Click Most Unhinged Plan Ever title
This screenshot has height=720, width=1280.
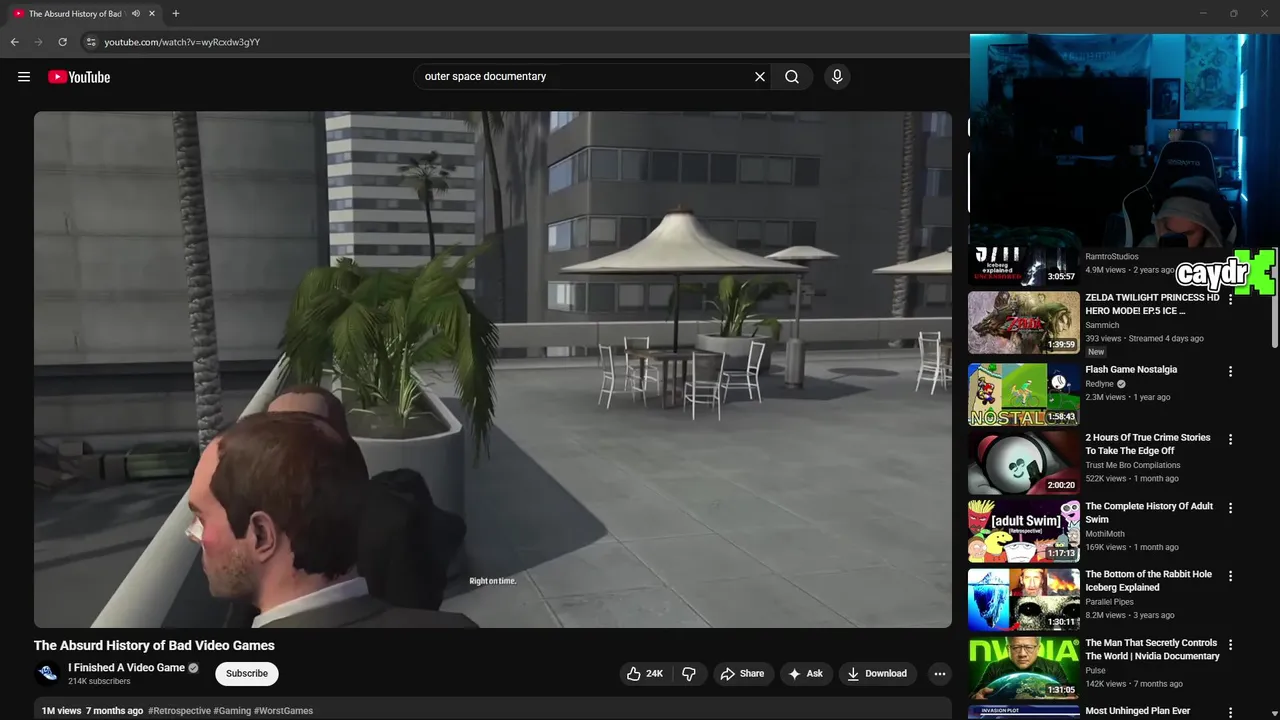tap(1138, 711)
